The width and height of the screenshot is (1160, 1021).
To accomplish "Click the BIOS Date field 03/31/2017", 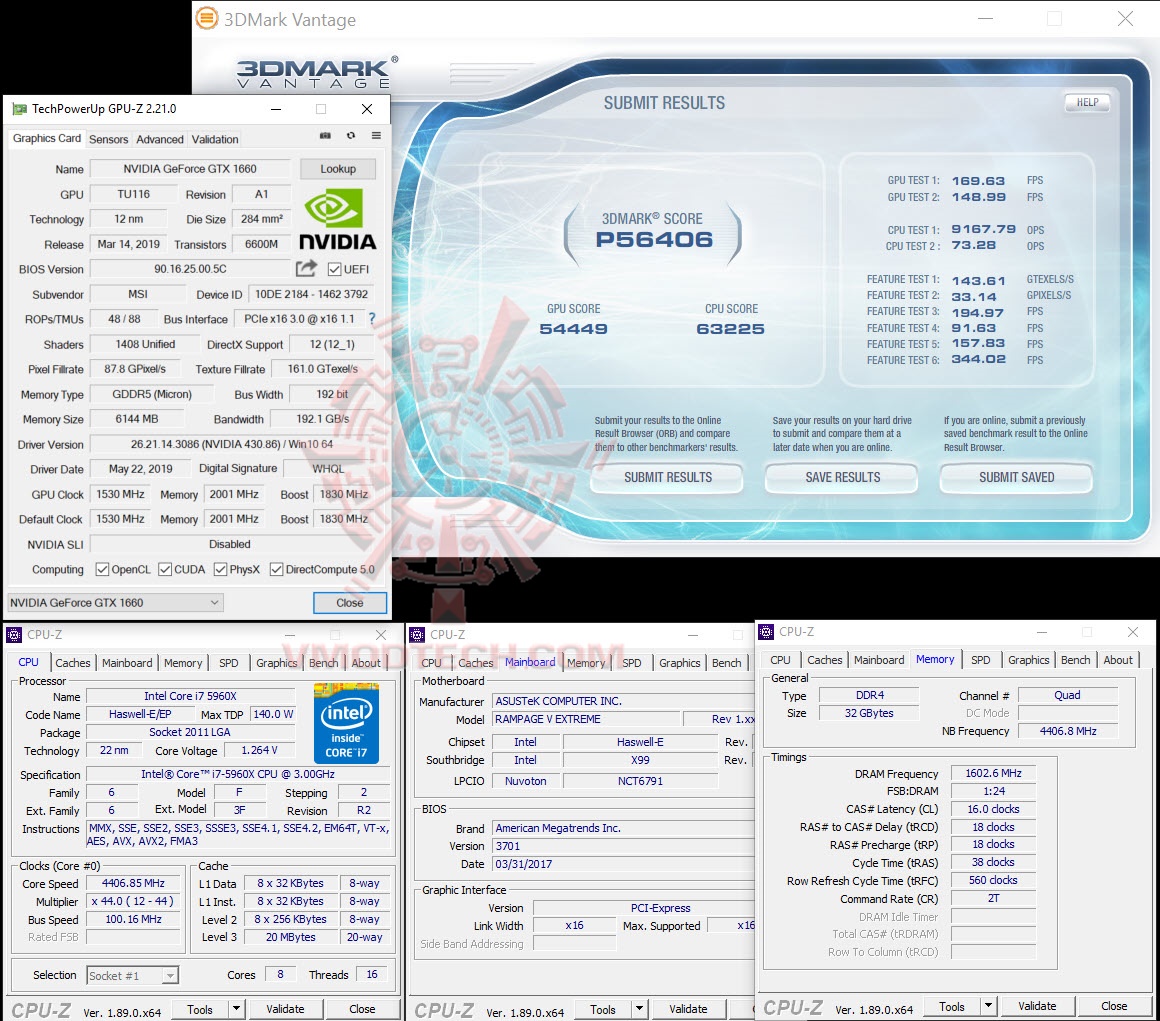I will 623,863.
